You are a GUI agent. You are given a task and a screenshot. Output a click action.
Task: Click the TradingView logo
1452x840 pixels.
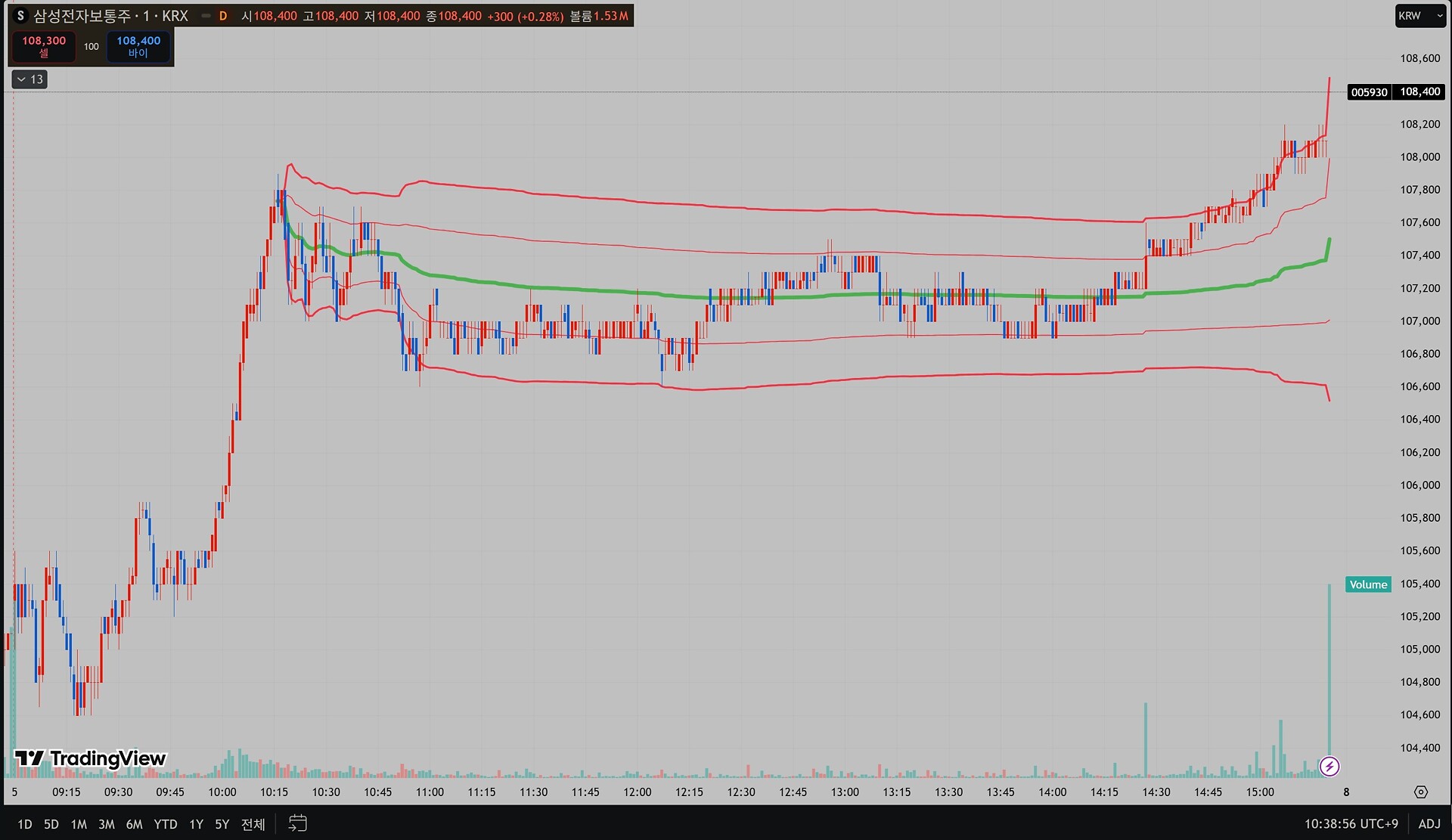[x=90, y=758]
